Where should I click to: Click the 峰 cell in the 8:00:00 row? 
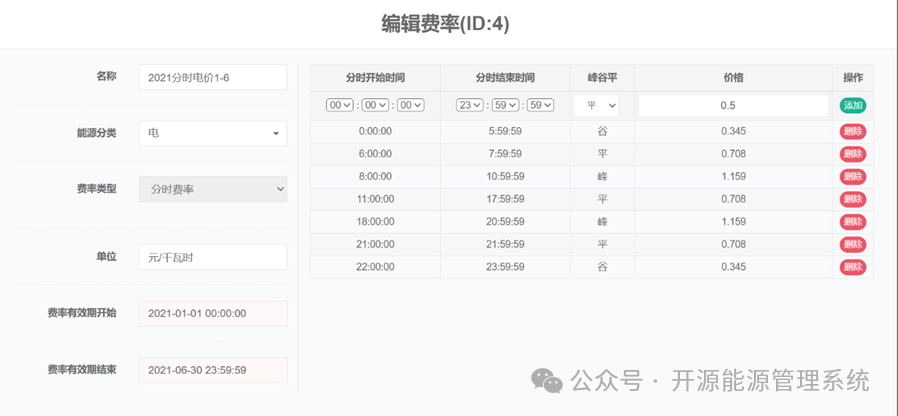602,176
